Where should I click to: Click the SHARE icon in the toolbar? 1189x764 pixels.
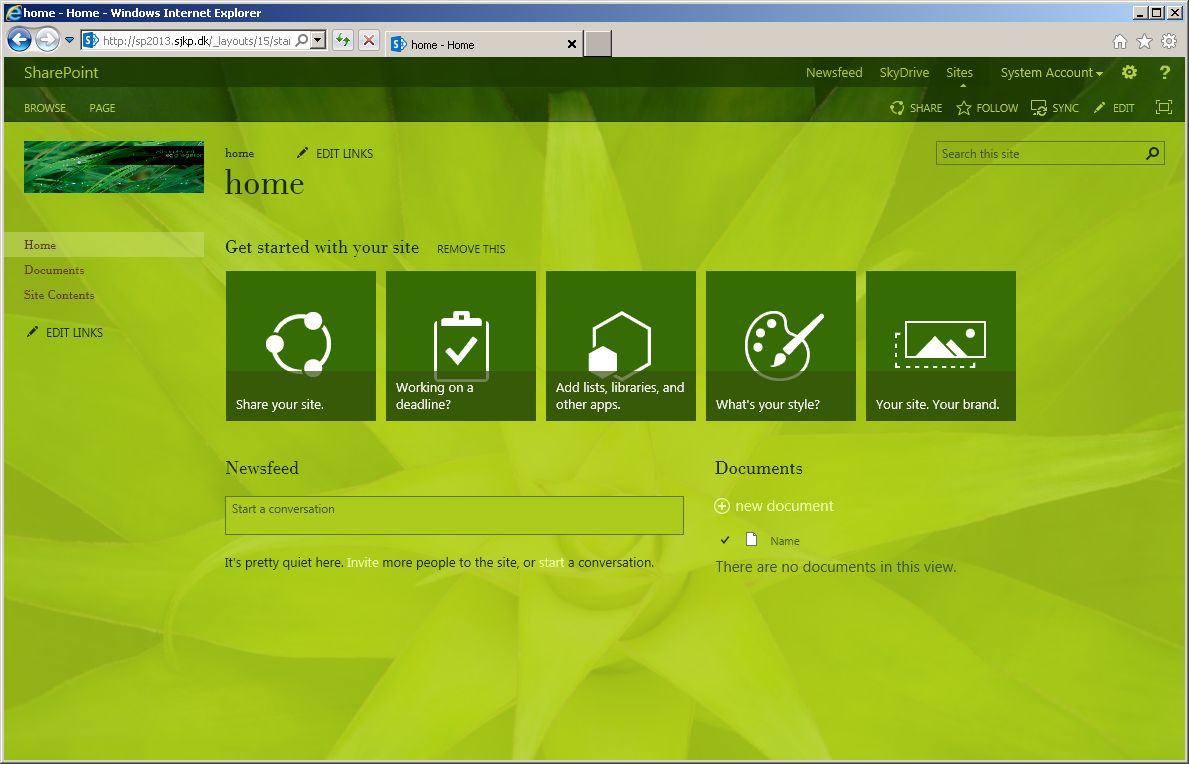[897, 107]
